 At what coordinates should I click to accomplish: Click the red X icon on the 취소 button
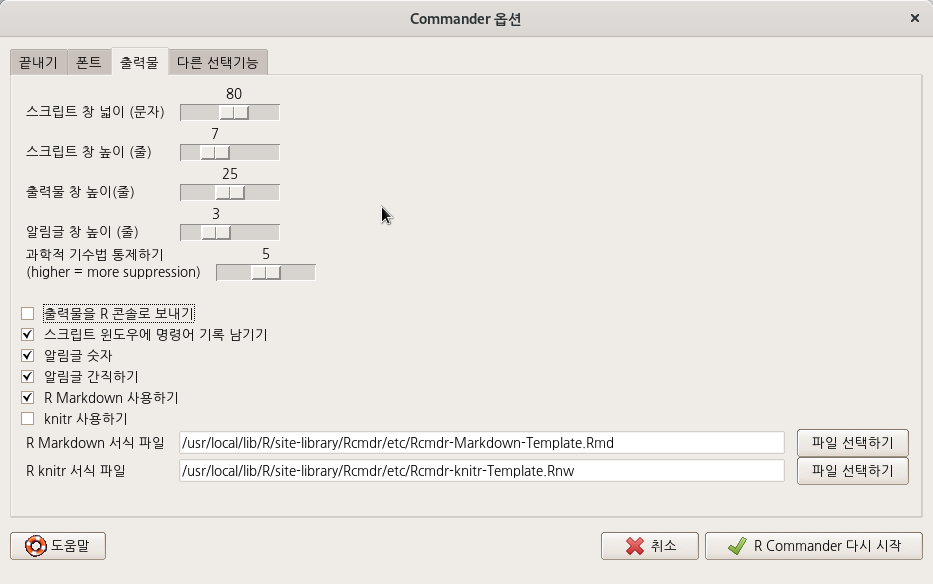(x=635, y=546)
